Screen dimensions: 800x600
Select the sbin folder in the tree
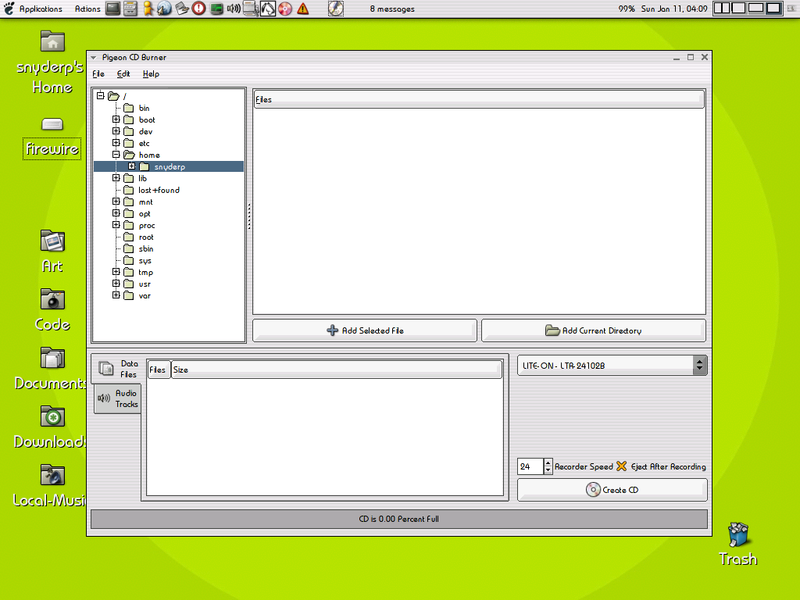[146, 248]
